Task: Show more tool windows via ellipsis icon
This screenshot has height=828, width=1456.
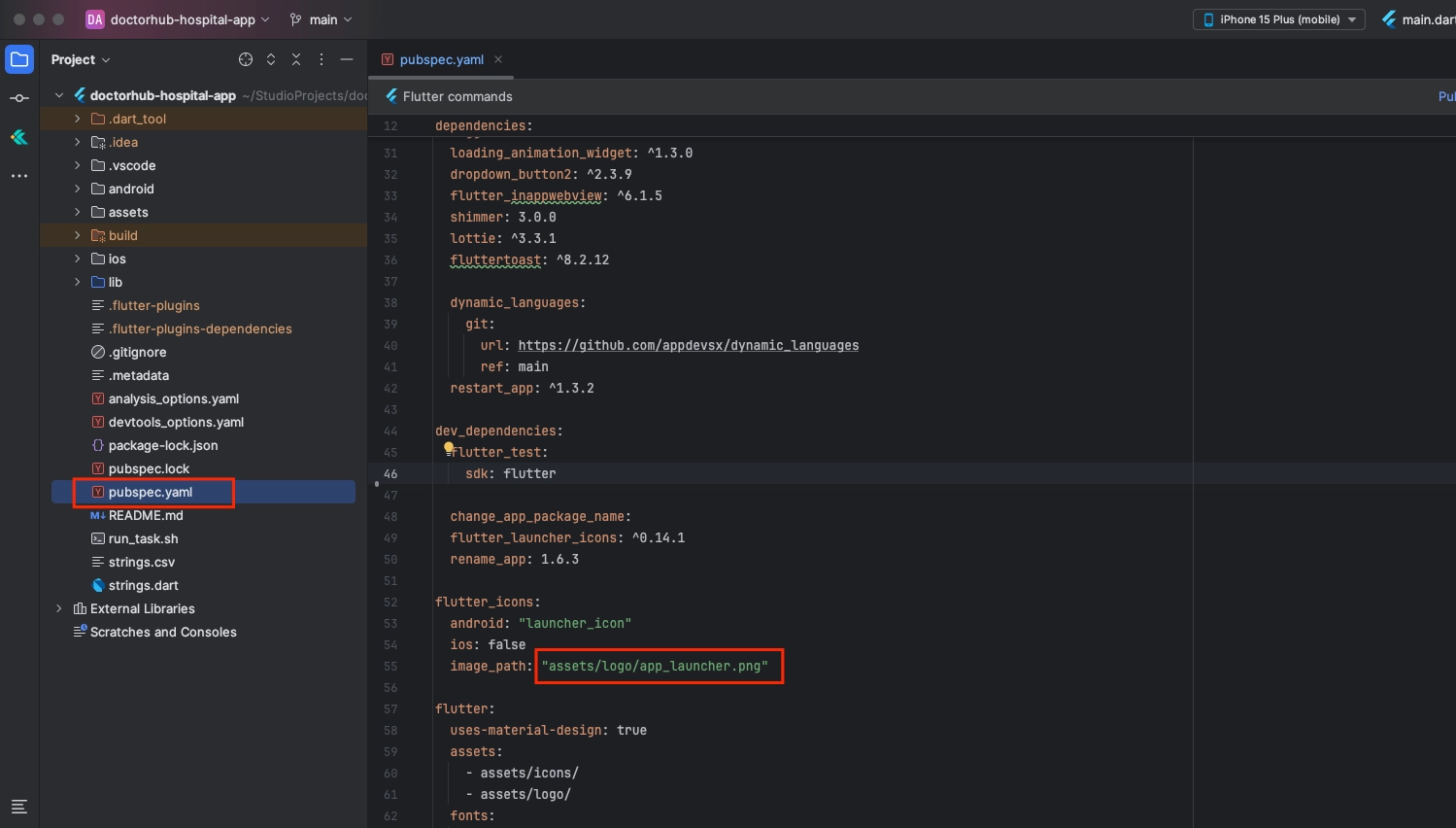Action: (19, 176)
